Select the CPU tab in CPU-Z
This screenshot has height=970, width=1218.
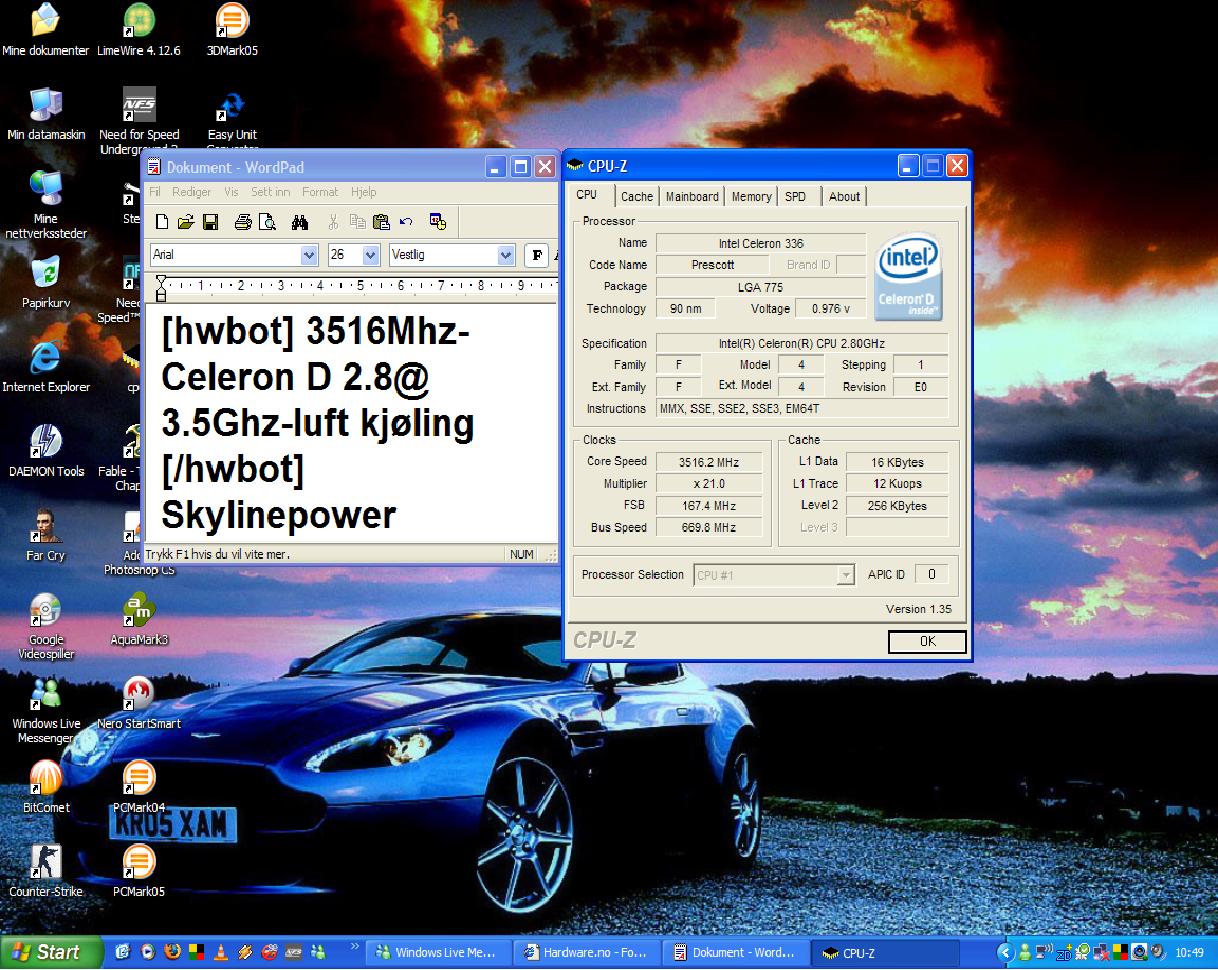click(x=587, y=195)
